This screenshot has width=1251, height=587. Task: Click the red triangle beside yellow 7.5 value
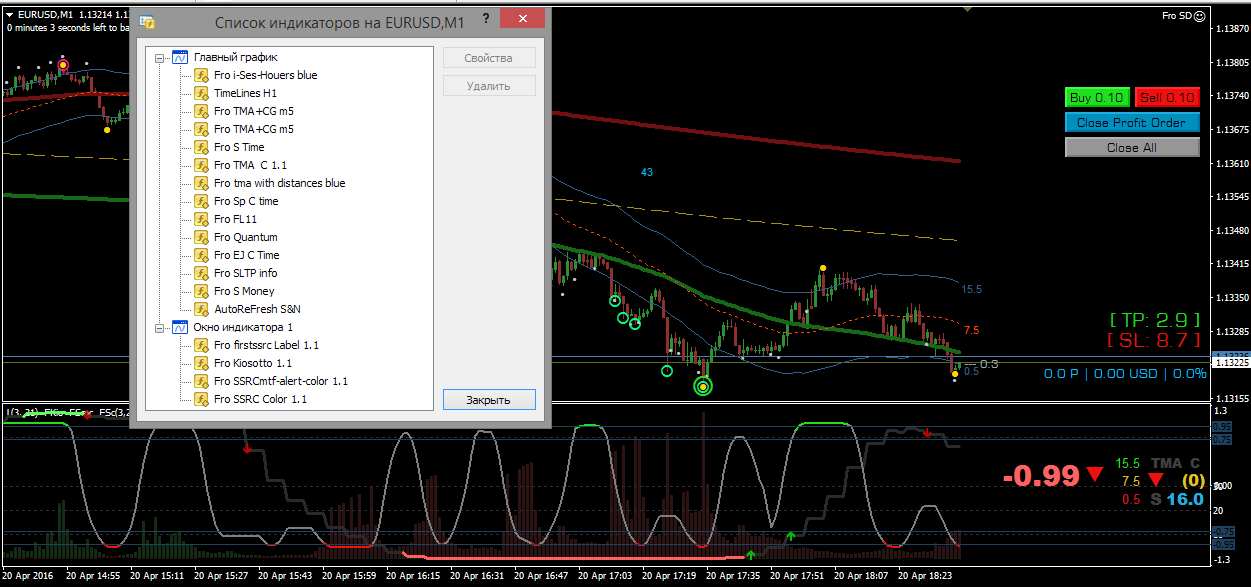click(x=1155, y=480)
